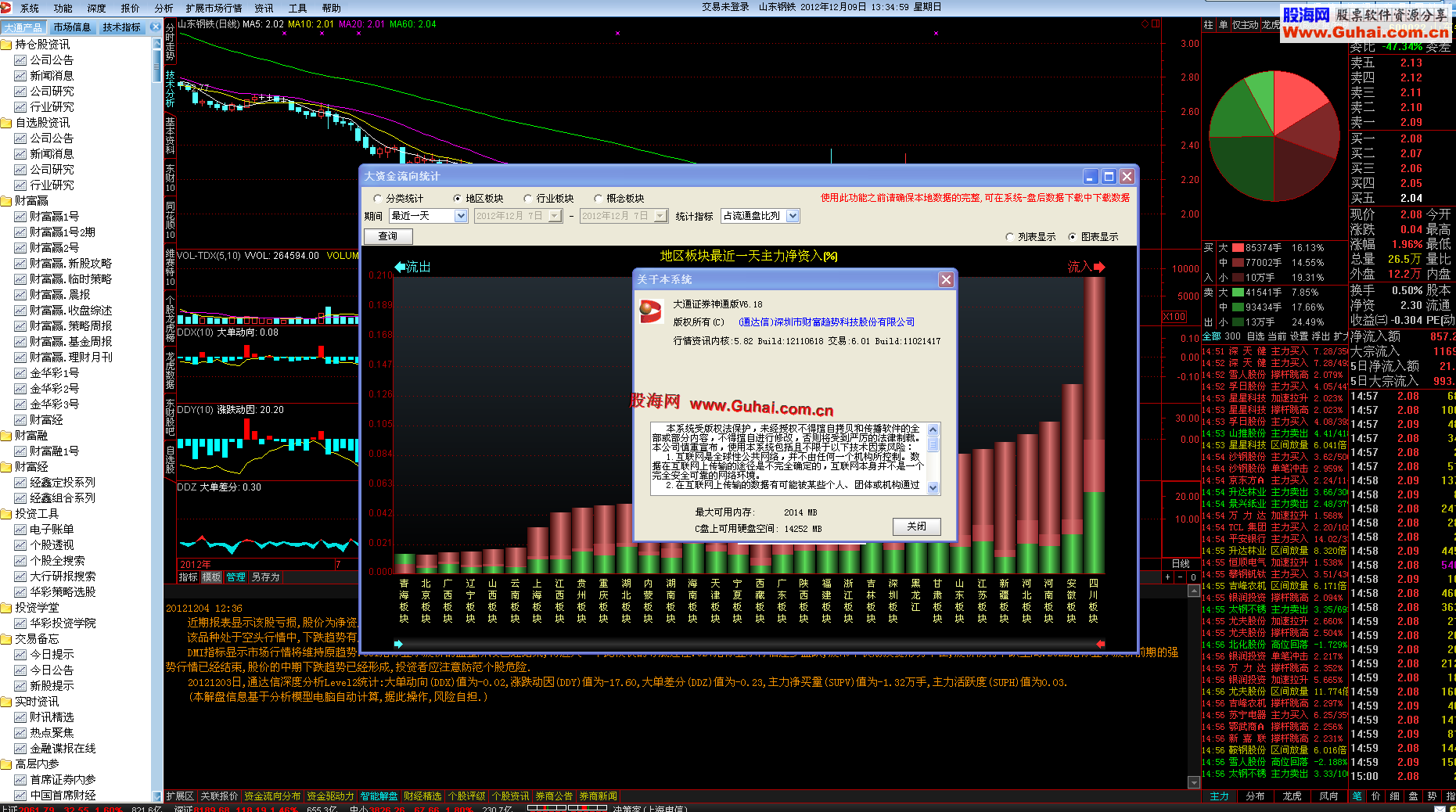Click the chart icon beside 热点聚焦
1456x812 pixels.
21,733
